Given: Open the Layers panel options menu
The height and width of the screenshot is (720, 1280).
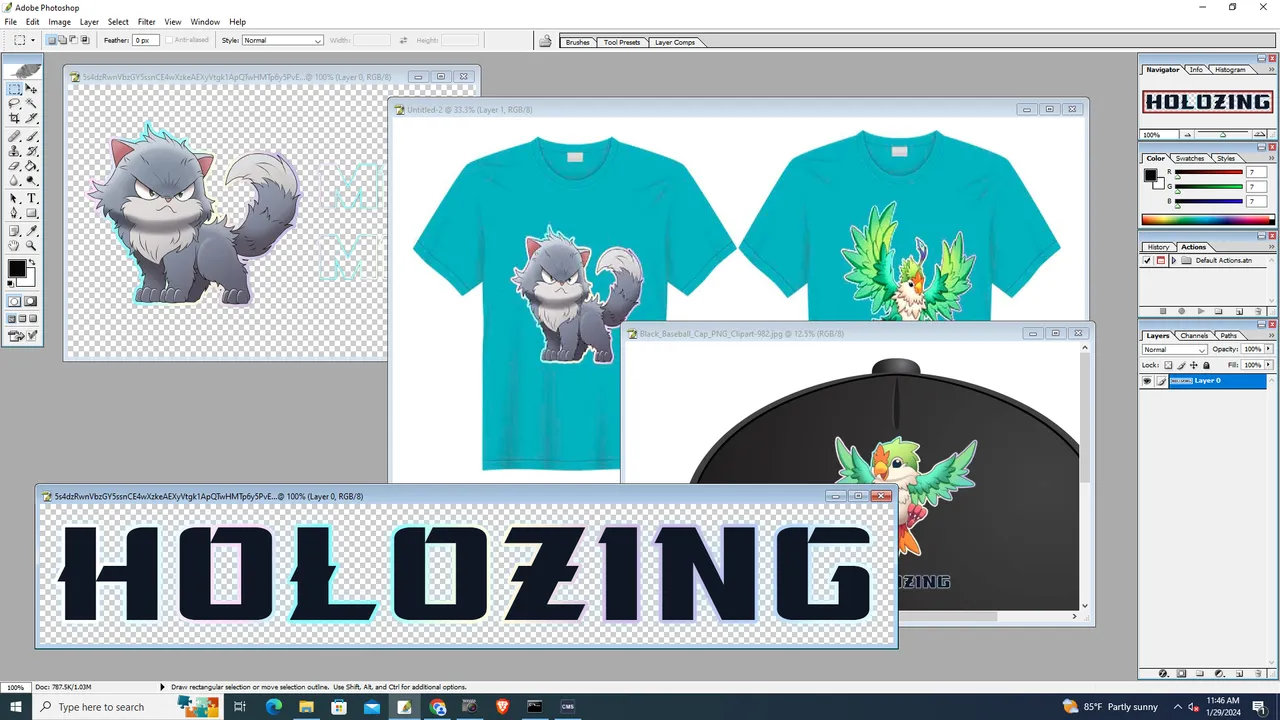Looking at the screenshot, I should point(1270,335).
